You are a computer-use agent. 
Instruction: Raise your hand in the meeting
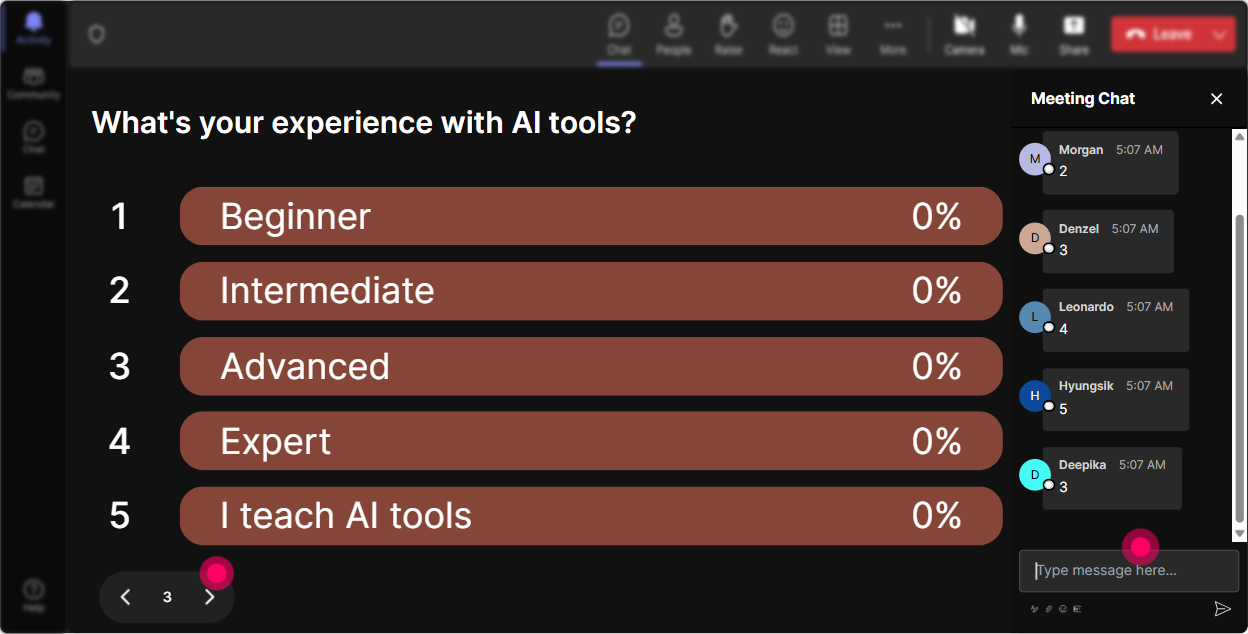pyautogui.click(x=728, y=34)
